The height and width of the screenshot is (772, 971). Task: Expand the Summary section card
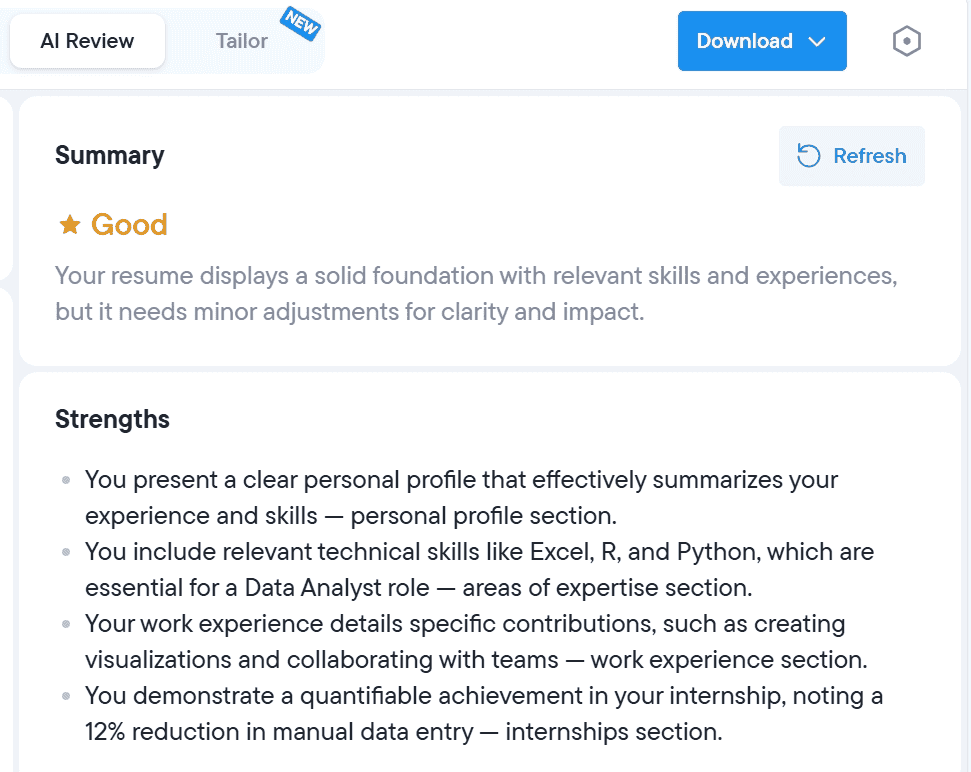[x=110, y=155]
